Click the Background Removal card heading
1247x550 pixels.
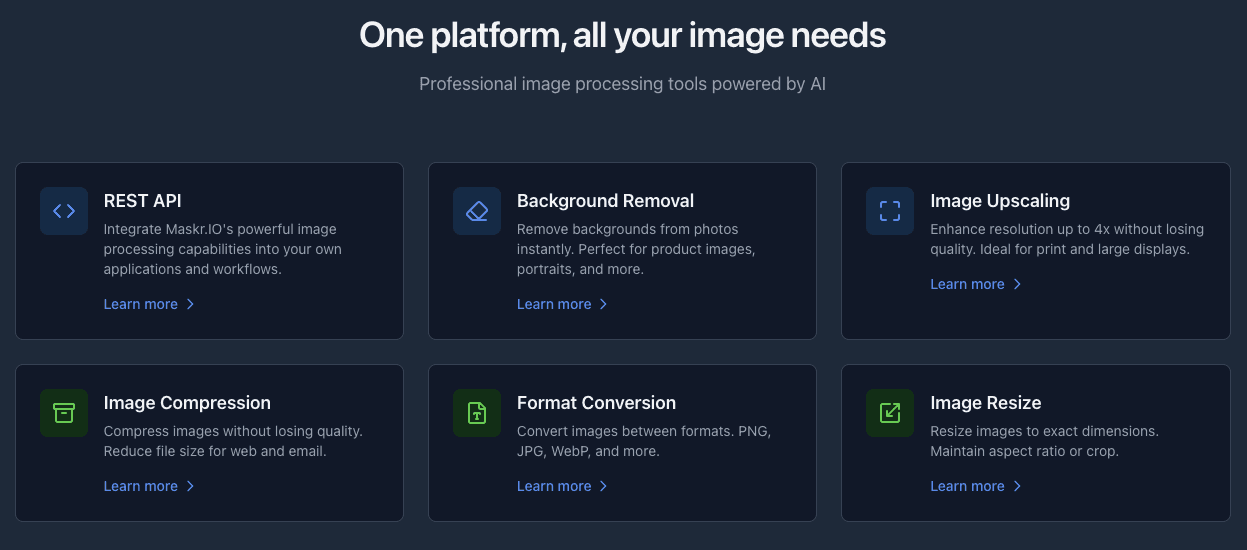[605, 201]
